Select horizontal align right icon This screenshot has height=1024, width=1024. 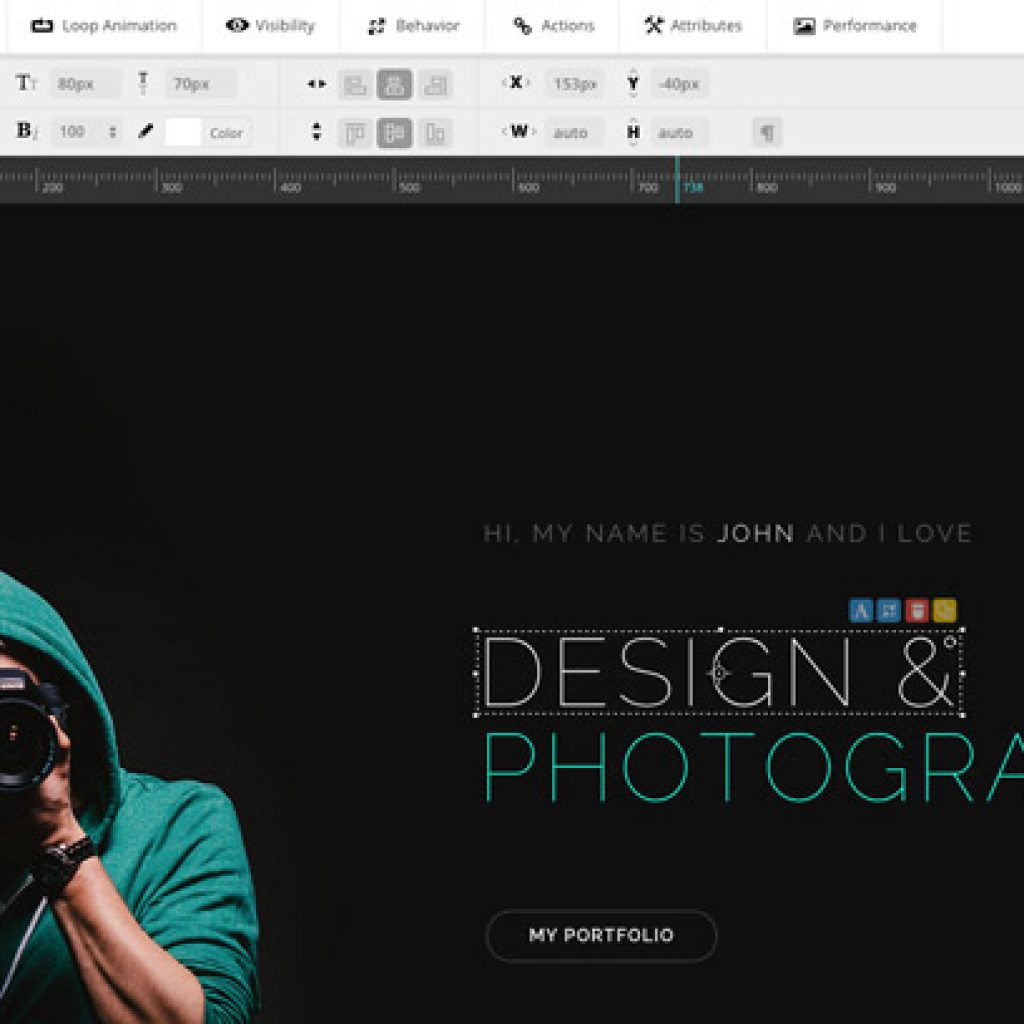434,85
